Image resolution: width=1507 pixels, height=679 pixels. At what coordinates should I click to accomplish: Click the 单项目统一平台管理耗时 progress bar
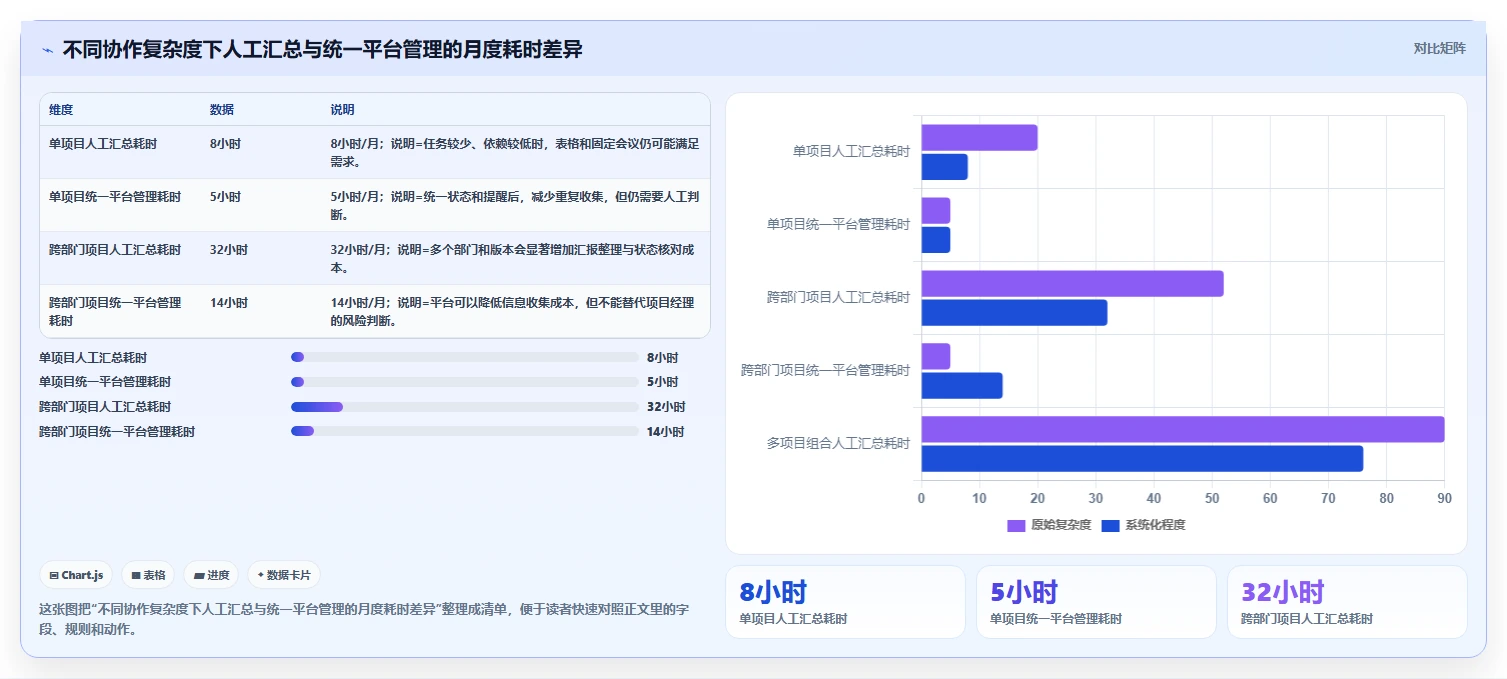[x=464, y=382]
